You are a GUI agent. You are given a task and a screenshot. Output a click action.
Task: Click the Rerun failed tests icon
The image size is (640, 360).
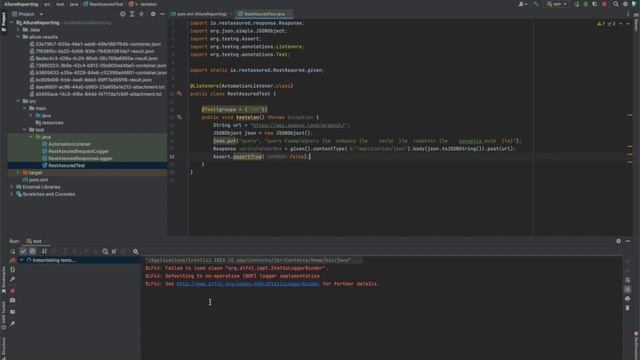point(13,260)
